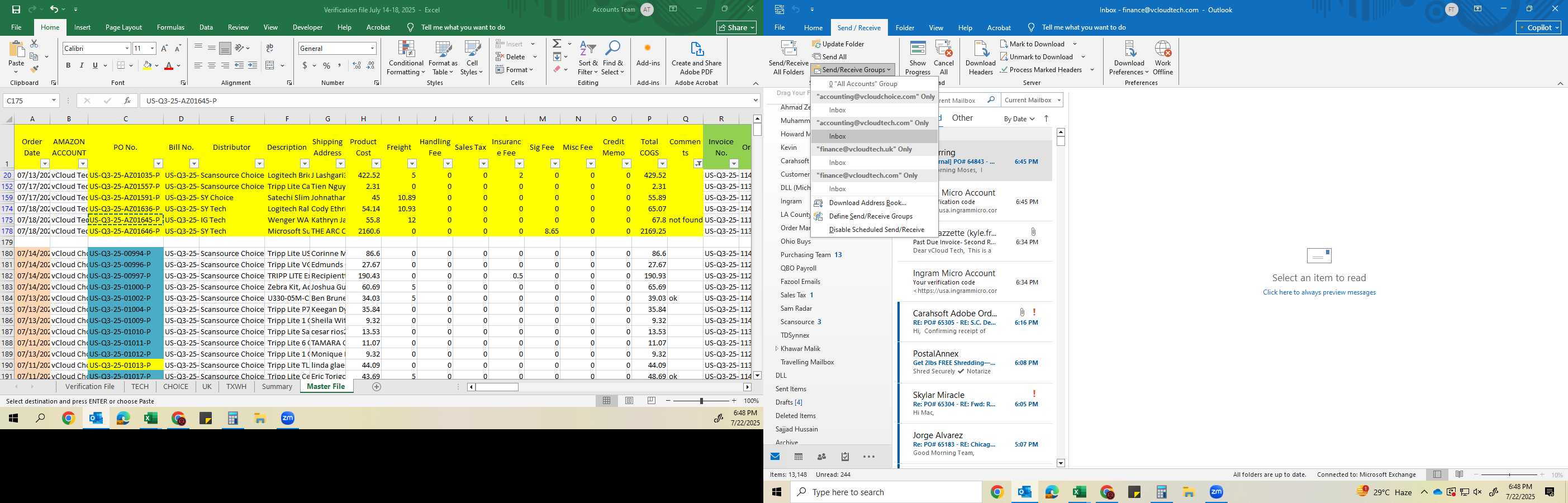Open the General number format dropdown
This screenshot has width=1568, height=503.
pyautogui.click(x=372, y=48)
